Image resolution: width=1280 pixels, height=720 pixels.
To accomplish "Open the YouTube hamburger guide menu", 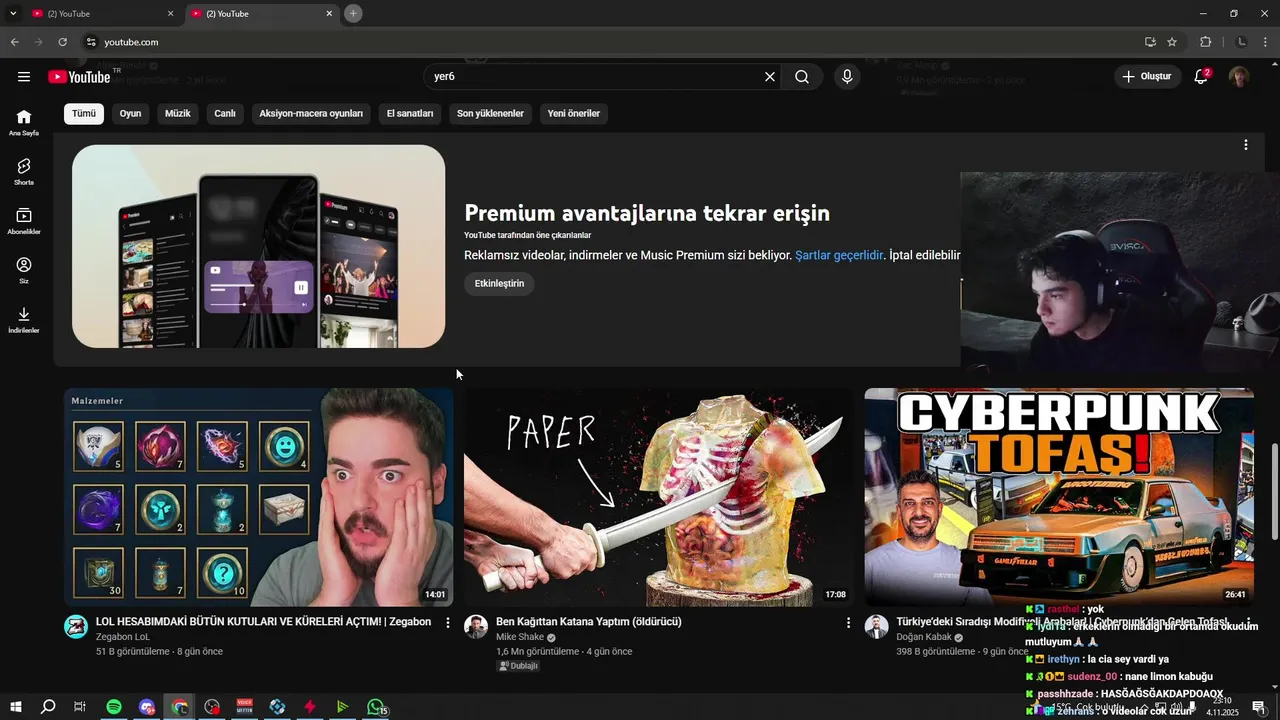I will (x=24, y=77).
